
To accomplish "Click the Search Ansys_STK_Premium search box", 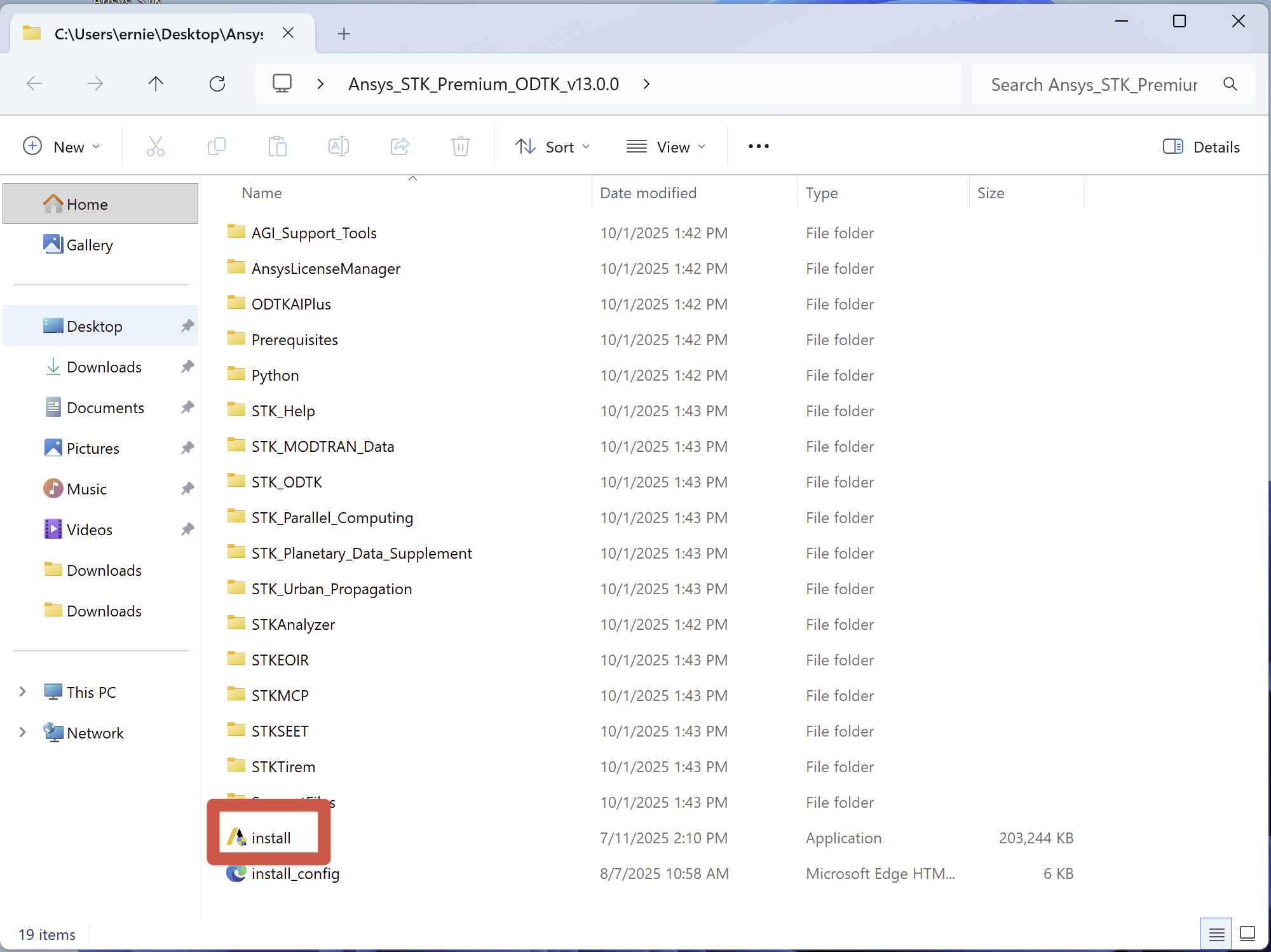I will (1093, 85).
